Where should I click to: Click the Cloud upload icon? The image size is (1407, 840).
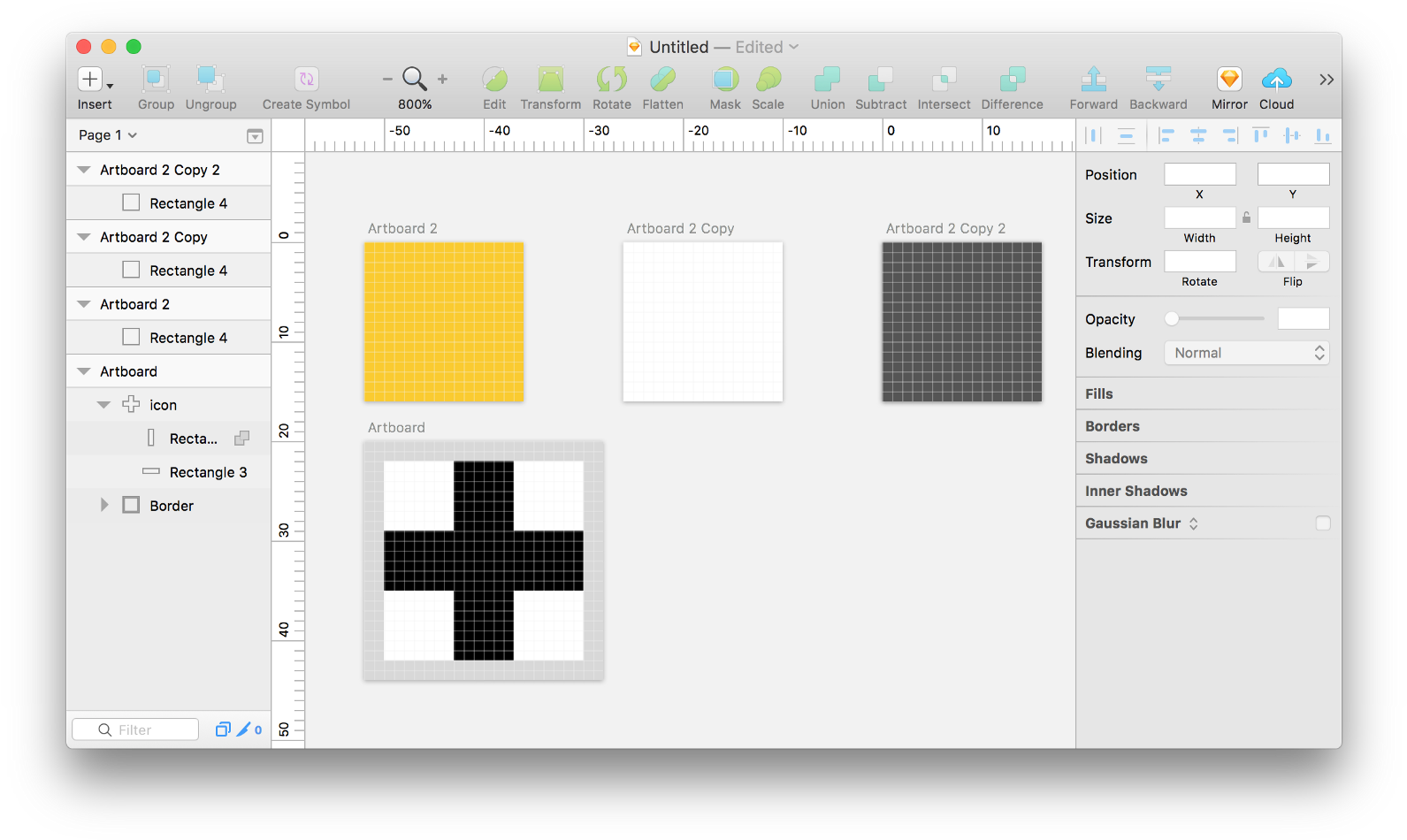[1276, 80]
